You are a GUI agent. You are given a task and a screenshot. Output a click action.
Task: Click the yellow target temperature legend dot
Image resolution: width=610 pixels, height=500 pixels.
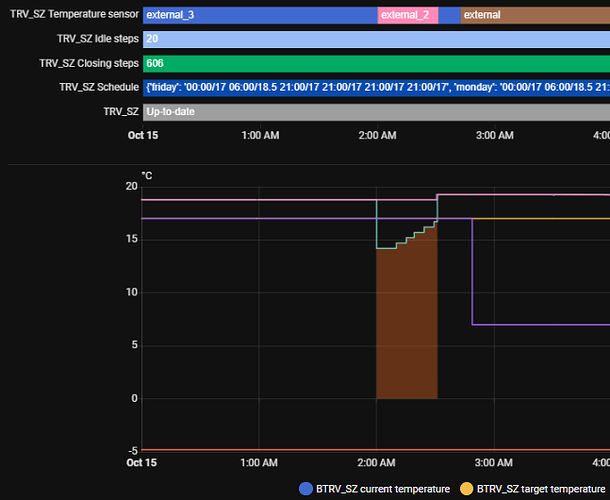467,489
